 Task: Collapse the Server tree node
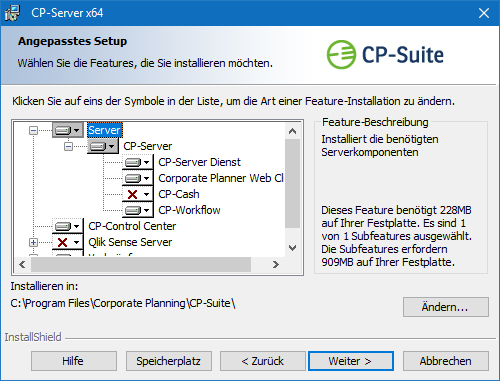tap(33, 130)
